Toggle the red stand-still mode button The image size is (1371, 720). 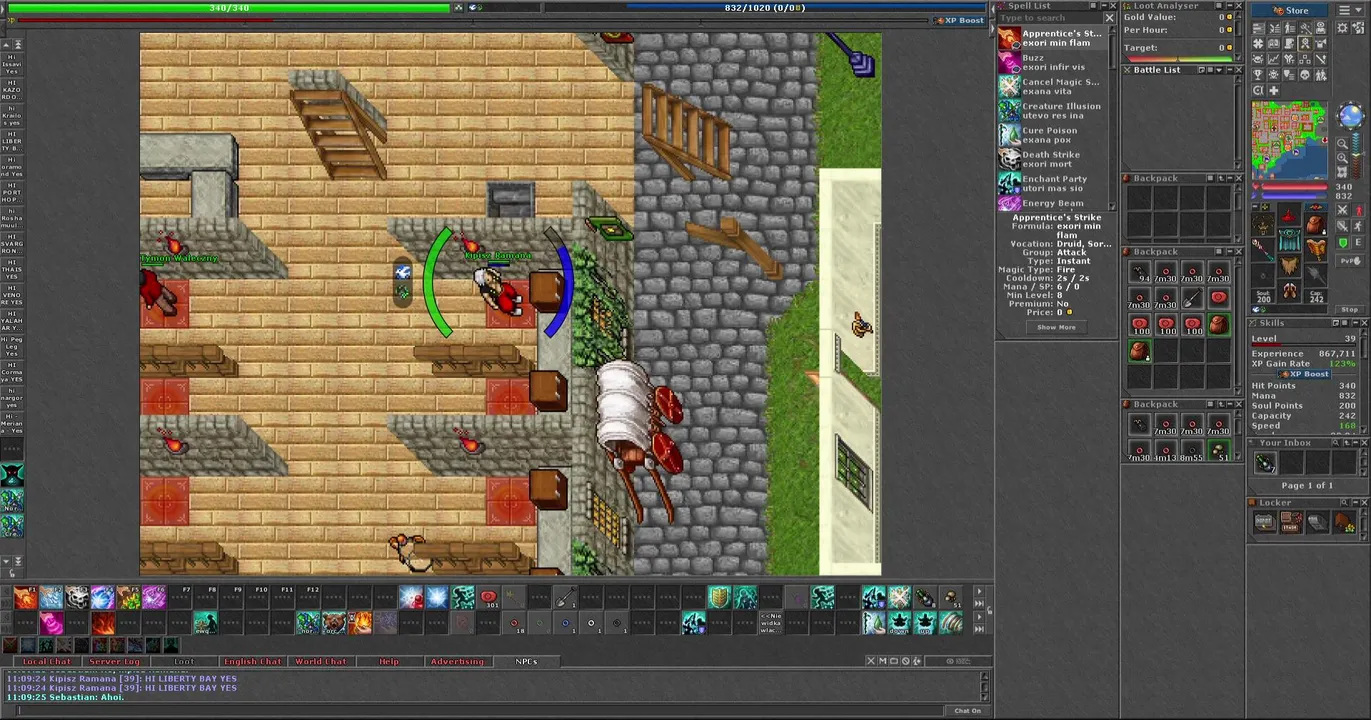point(1358,210)
